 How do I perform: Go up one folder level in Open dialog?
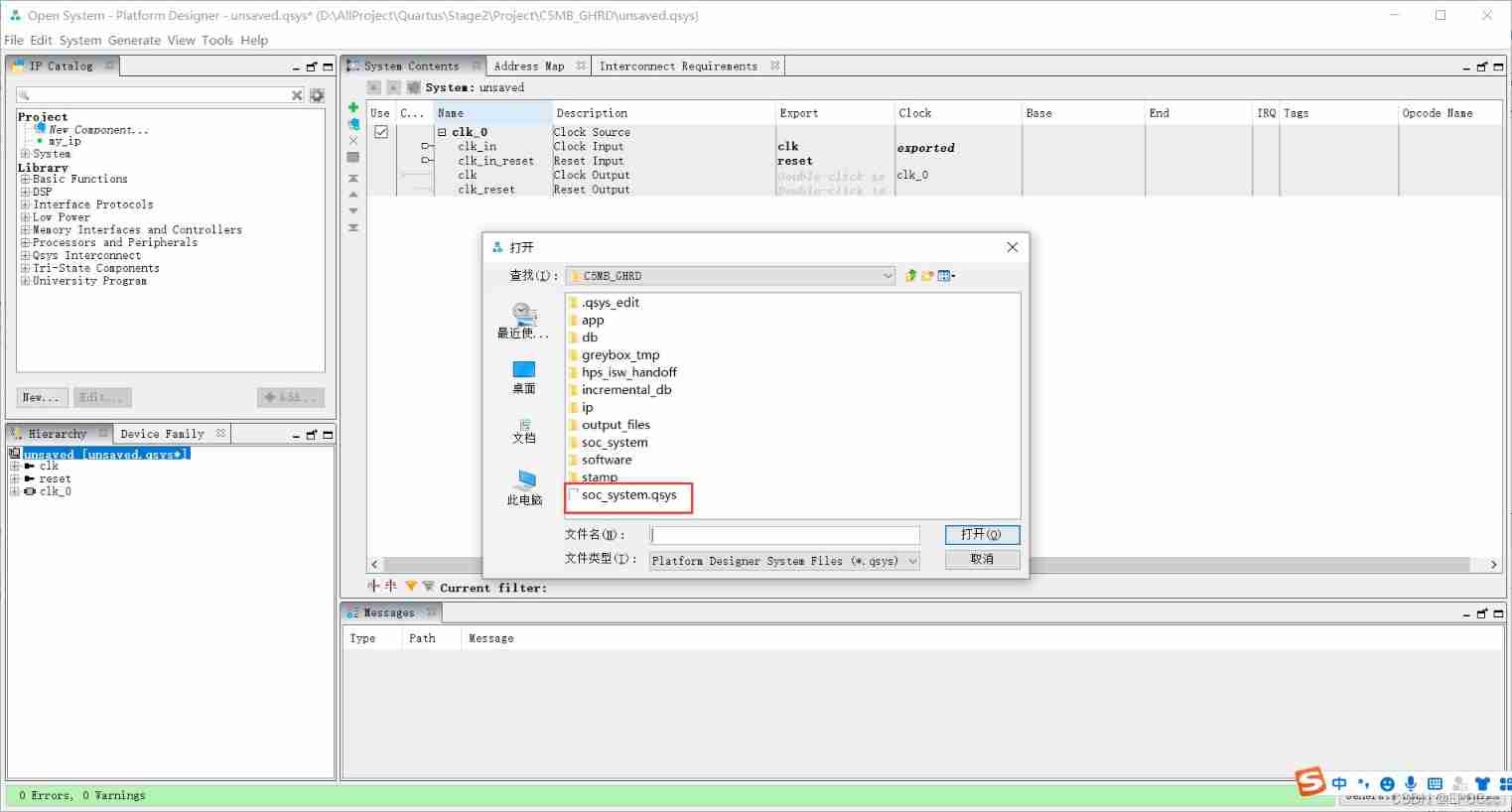[910, 276]
